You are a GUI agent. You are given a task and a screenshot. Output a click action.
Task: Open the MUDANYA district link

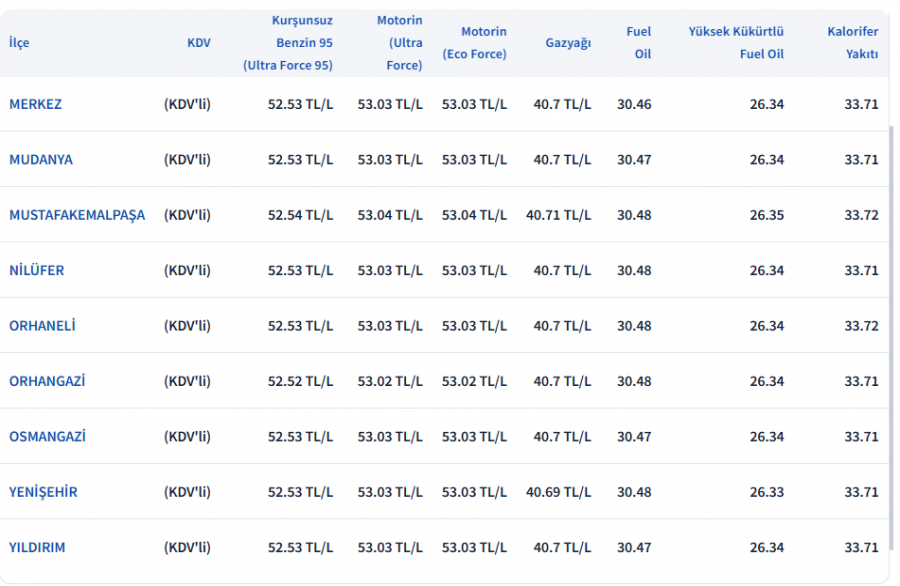41,159
